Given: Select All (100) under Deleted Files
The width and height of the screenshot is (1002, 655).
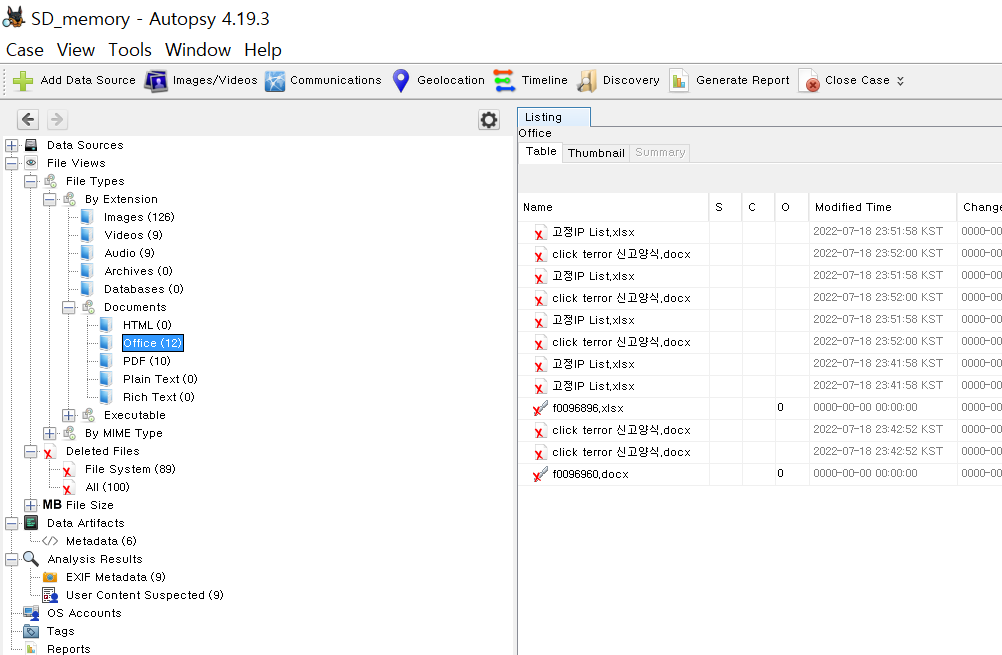Looking at the screenshot, I should point(107,487).
